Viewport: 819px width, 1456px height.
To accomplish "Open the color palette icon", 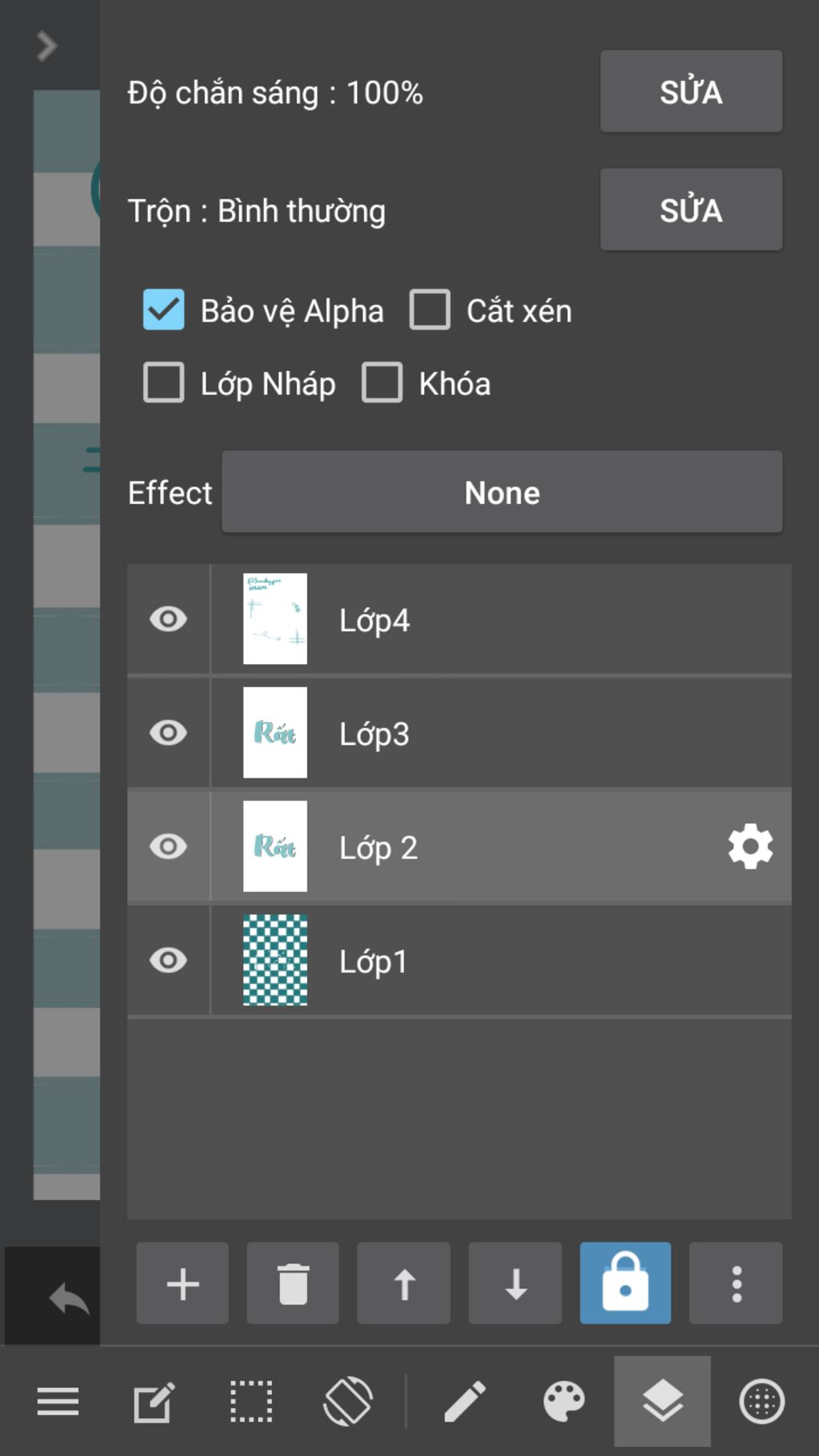I will click(564, 1402).
